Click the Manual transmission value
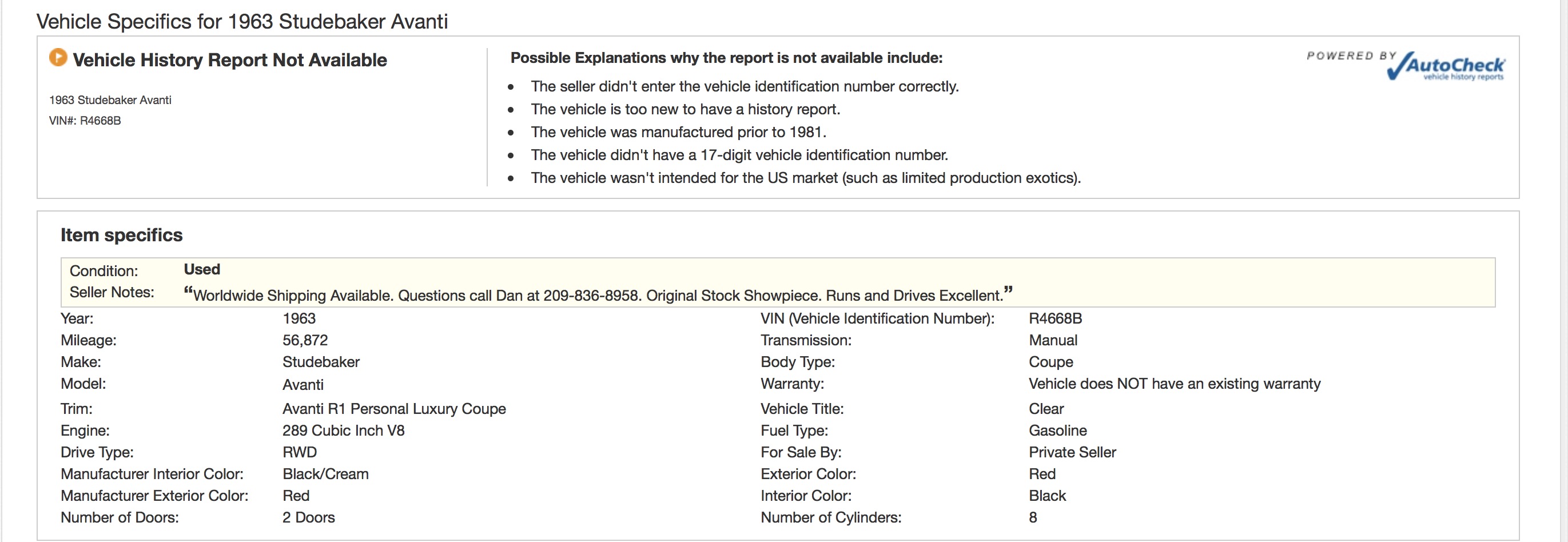Viewport: 1568px width, 542px height. pyautogui.click(x=1053, y=340)
